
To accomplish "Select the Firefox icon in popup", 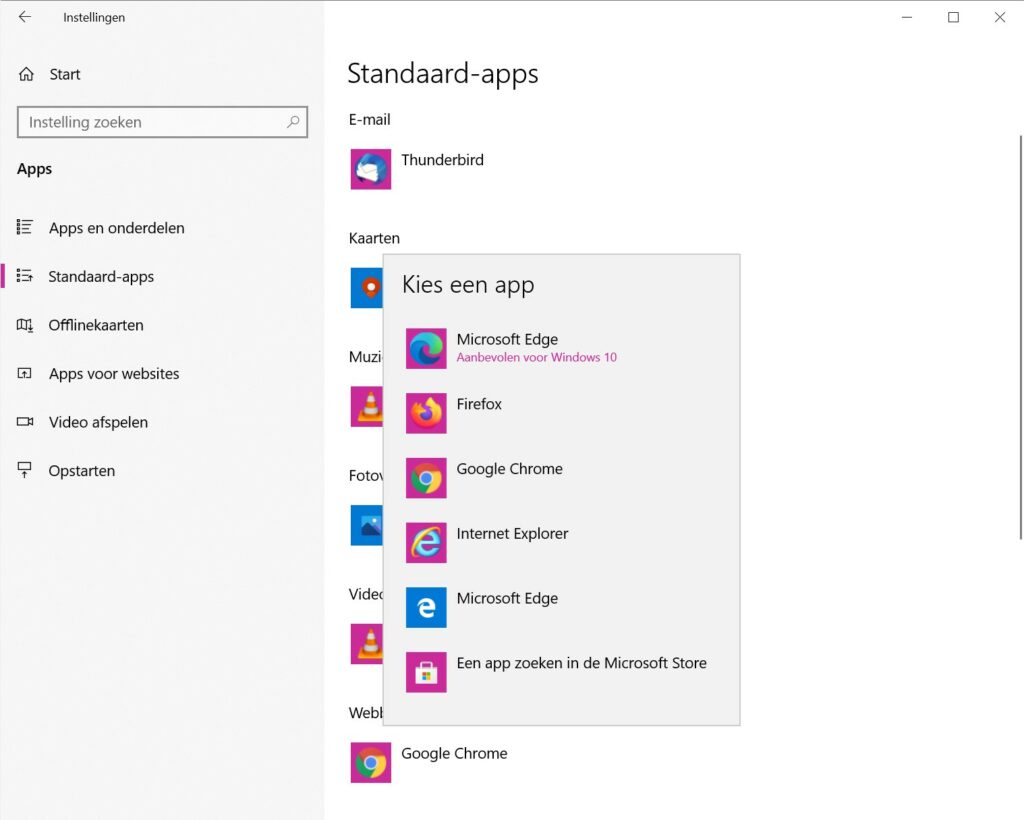I will [x=426, y=413].
